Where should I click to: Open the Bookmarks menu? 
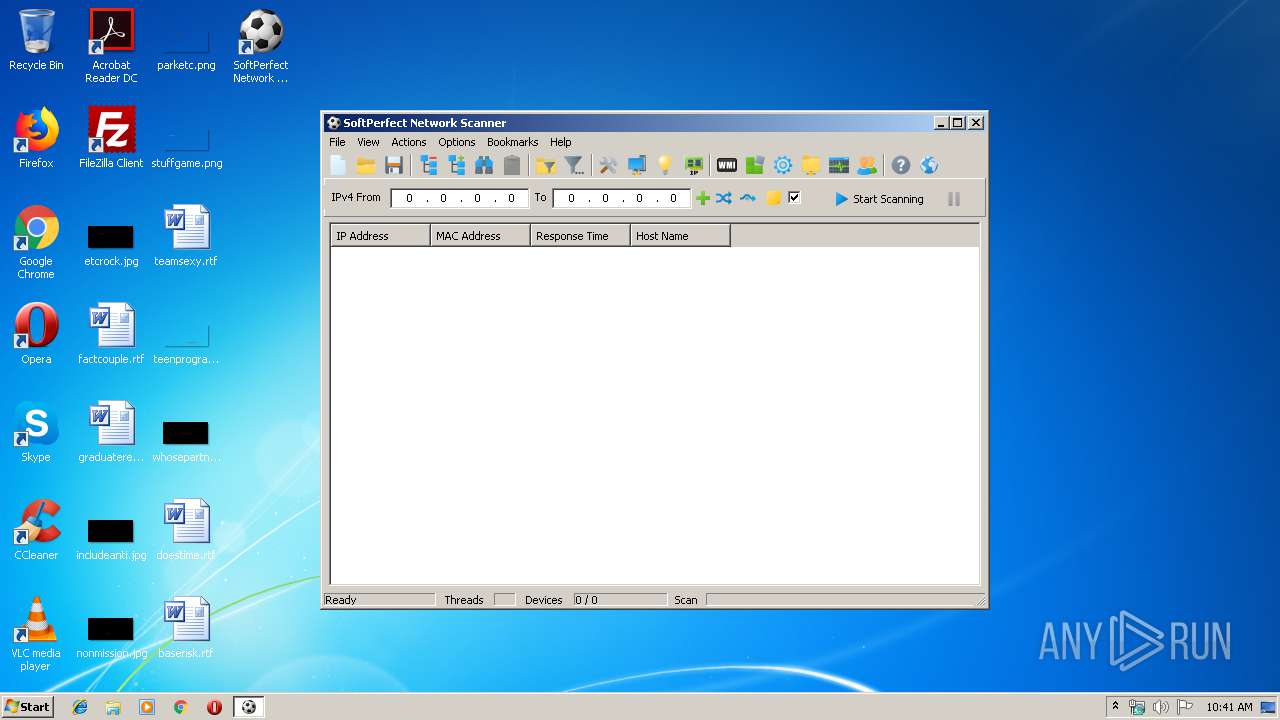click(x=513, y=142)
